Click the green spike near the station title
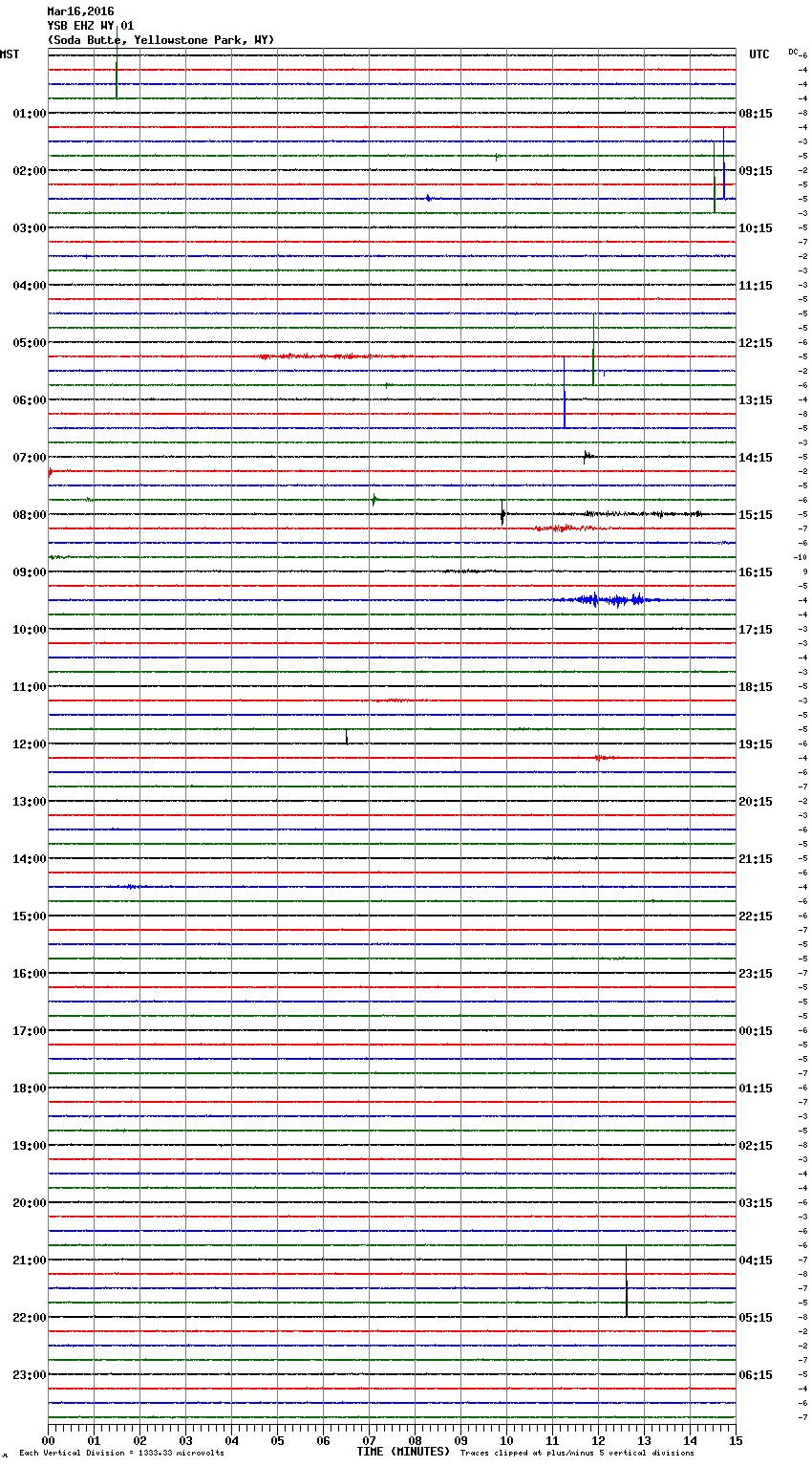This screenshot has width=812, height=1466. [x=117, y=62]
